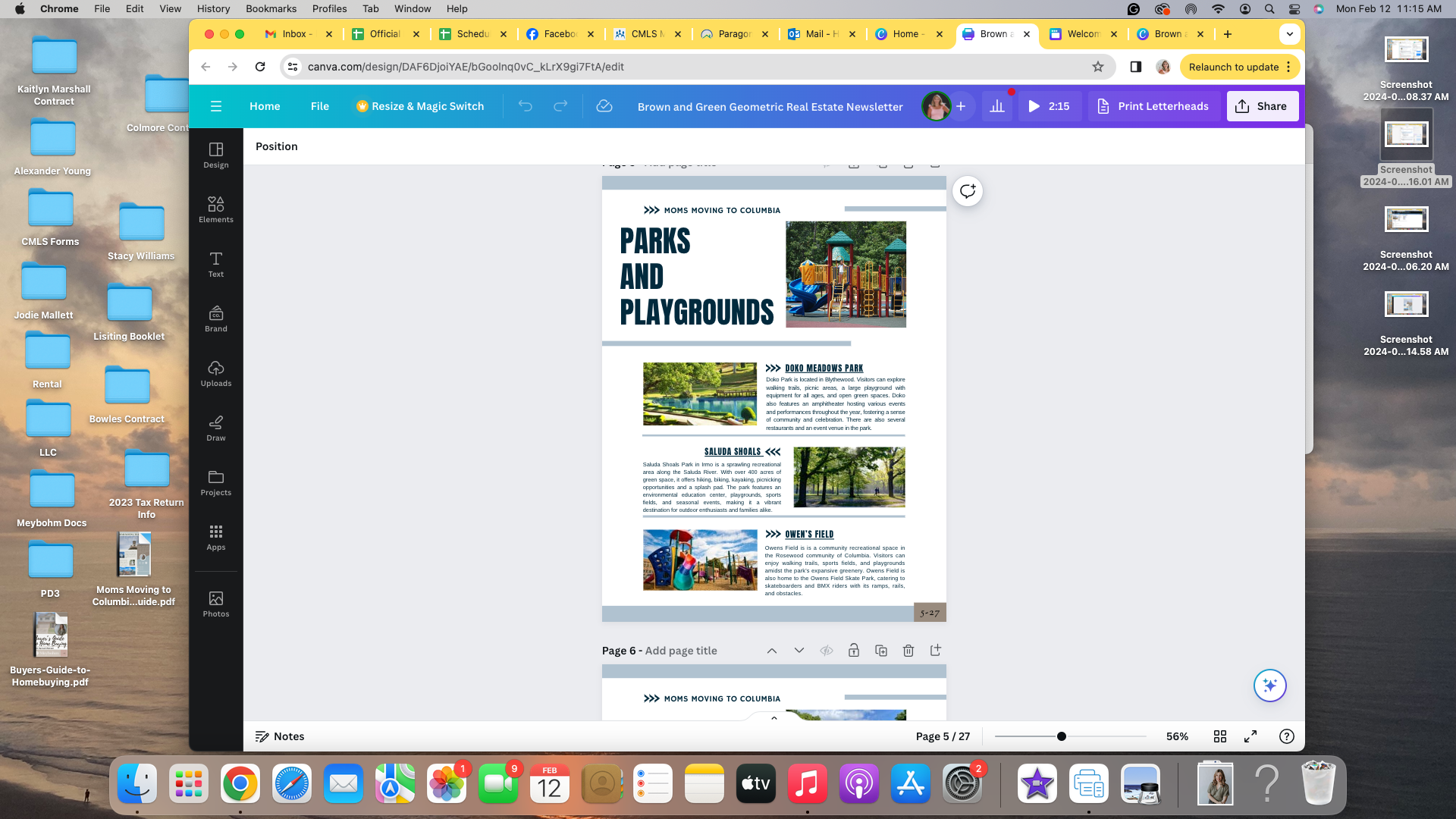Open Canva Assistant sparkle button

pos(1270,686)
